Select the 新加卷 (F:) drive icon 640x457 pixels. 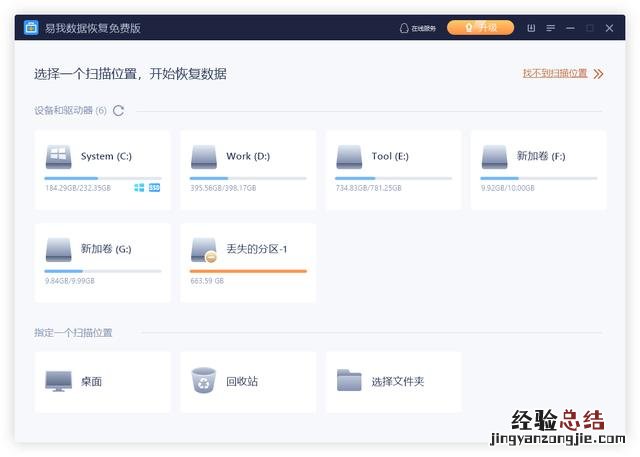495,157
